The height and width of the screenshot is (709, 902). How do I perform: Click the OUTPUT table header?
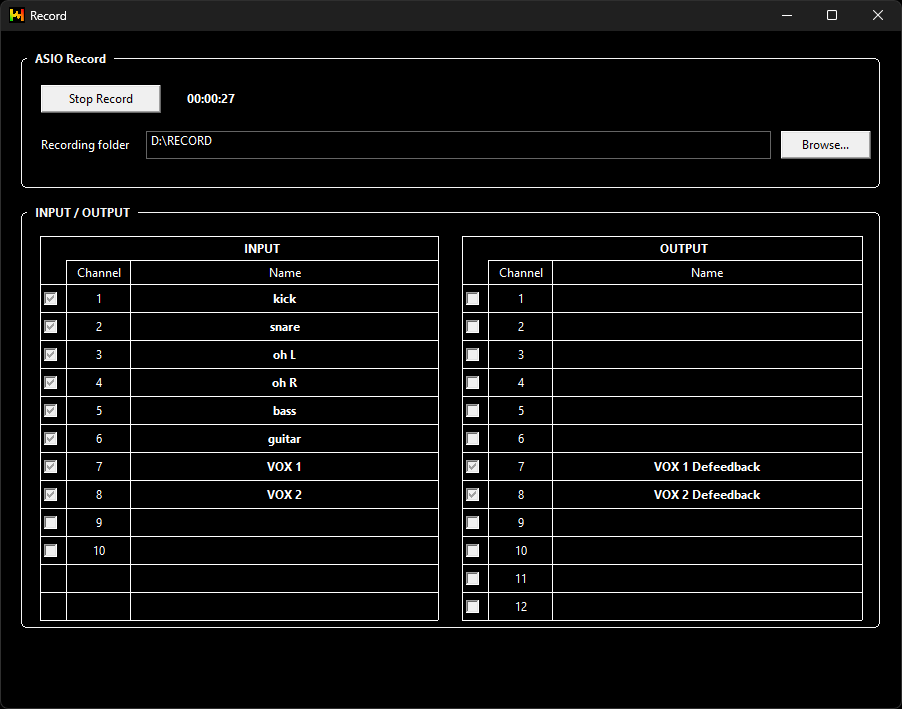(683, 249)
